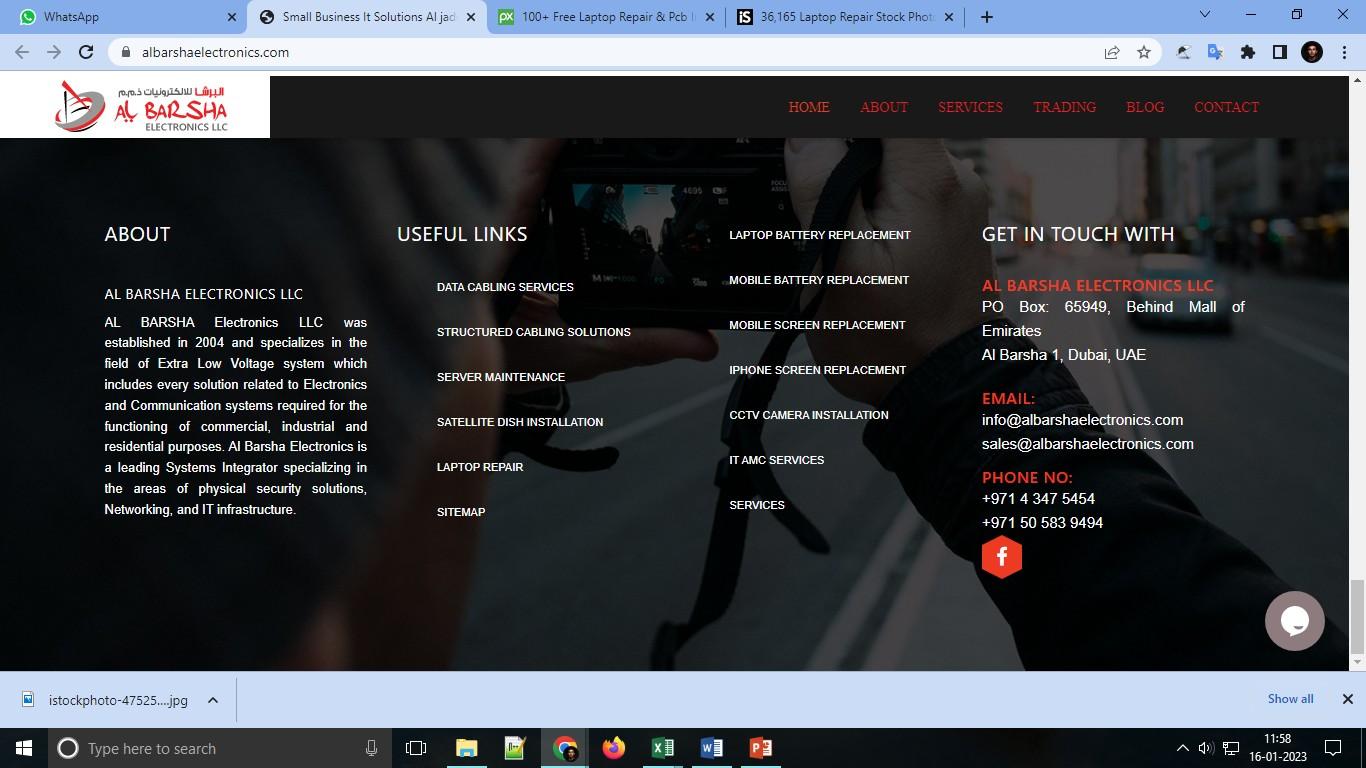The image size is (1366, 768).
Task: Switch to 100+ Free Laptop Repair tab
Action: click(x=606, y=17)
